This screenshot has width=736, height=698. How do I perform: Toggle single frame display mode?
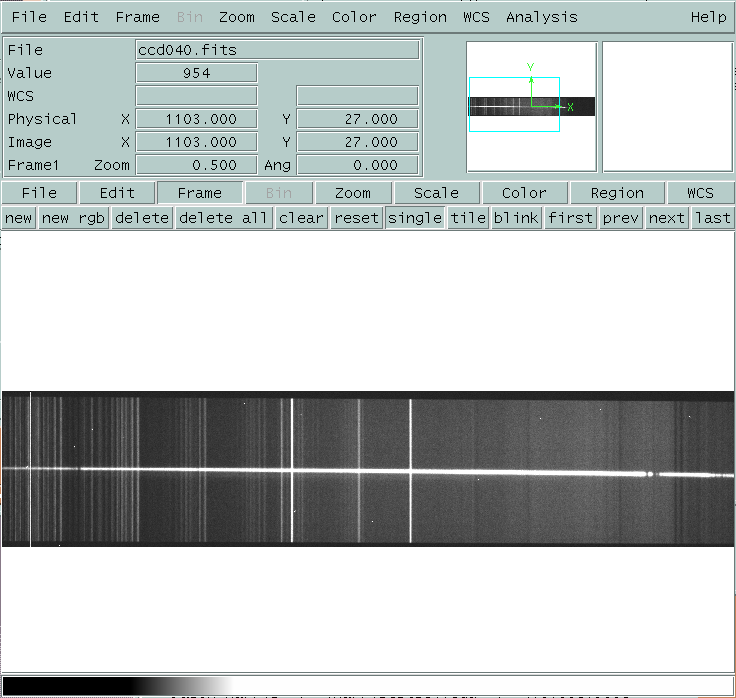[x=414, y=218]
